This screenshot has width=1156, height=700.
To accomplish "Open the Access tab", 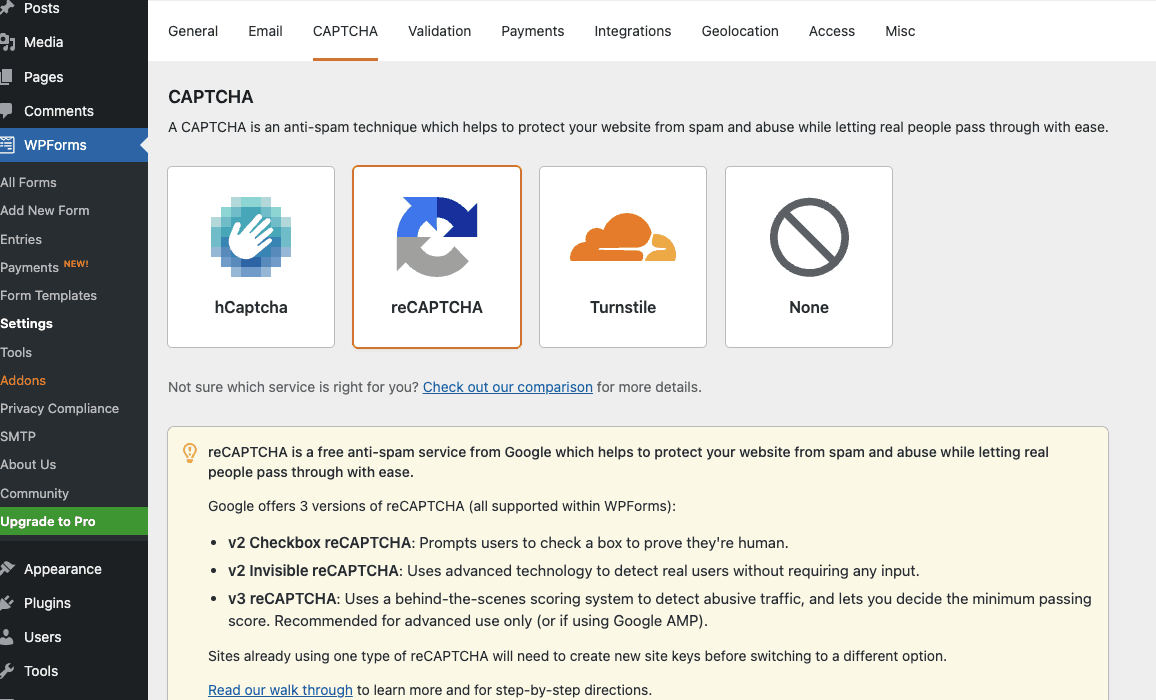I will coord(832,31).
